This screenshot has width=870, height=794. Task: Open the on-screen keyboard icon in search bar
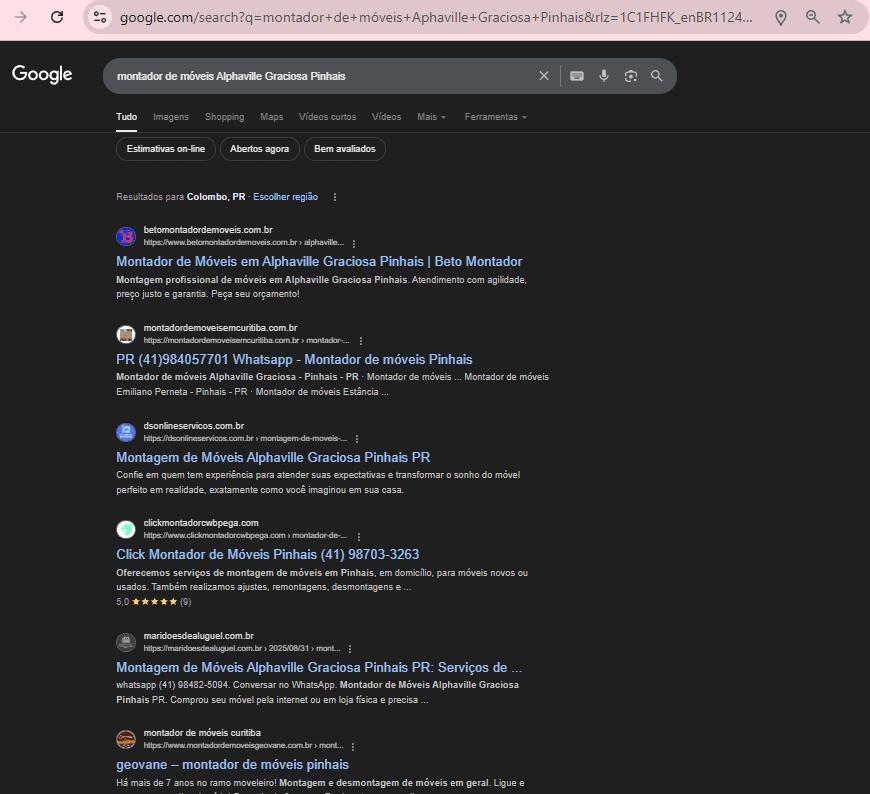click(577, 75)
